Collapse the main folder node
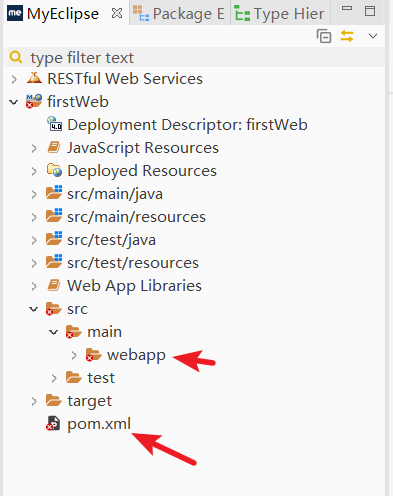 pos(54,332)
